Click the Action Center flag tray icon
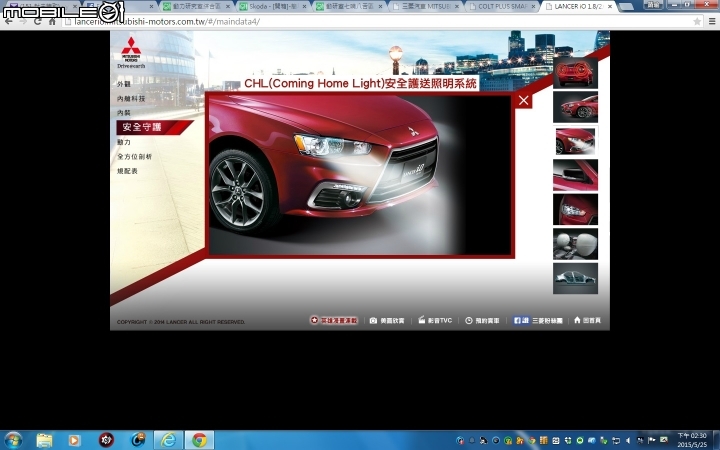This screenshot has width=720, height=450. click(652, 440)
